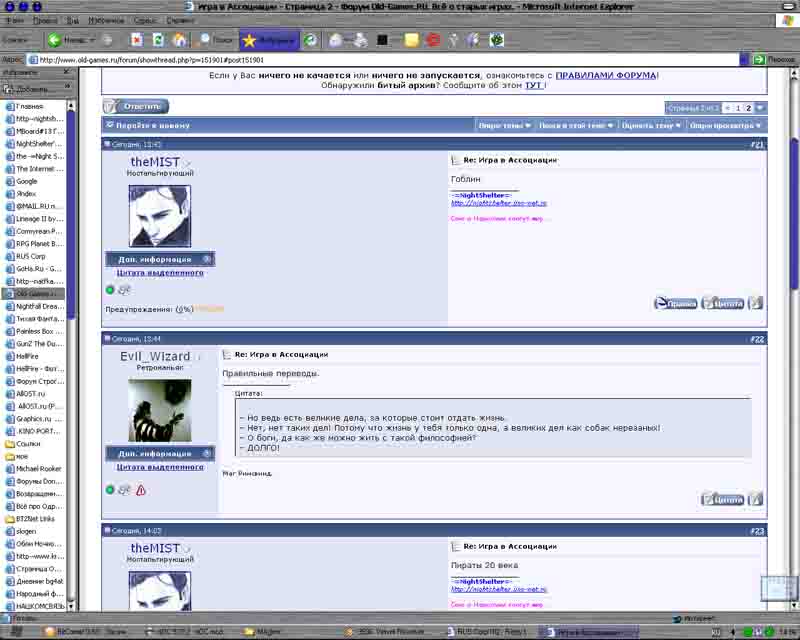Expand the BT2Net Links folder
Image resolution: width=800 pixels, height=640 pixels.
point(30,519)
